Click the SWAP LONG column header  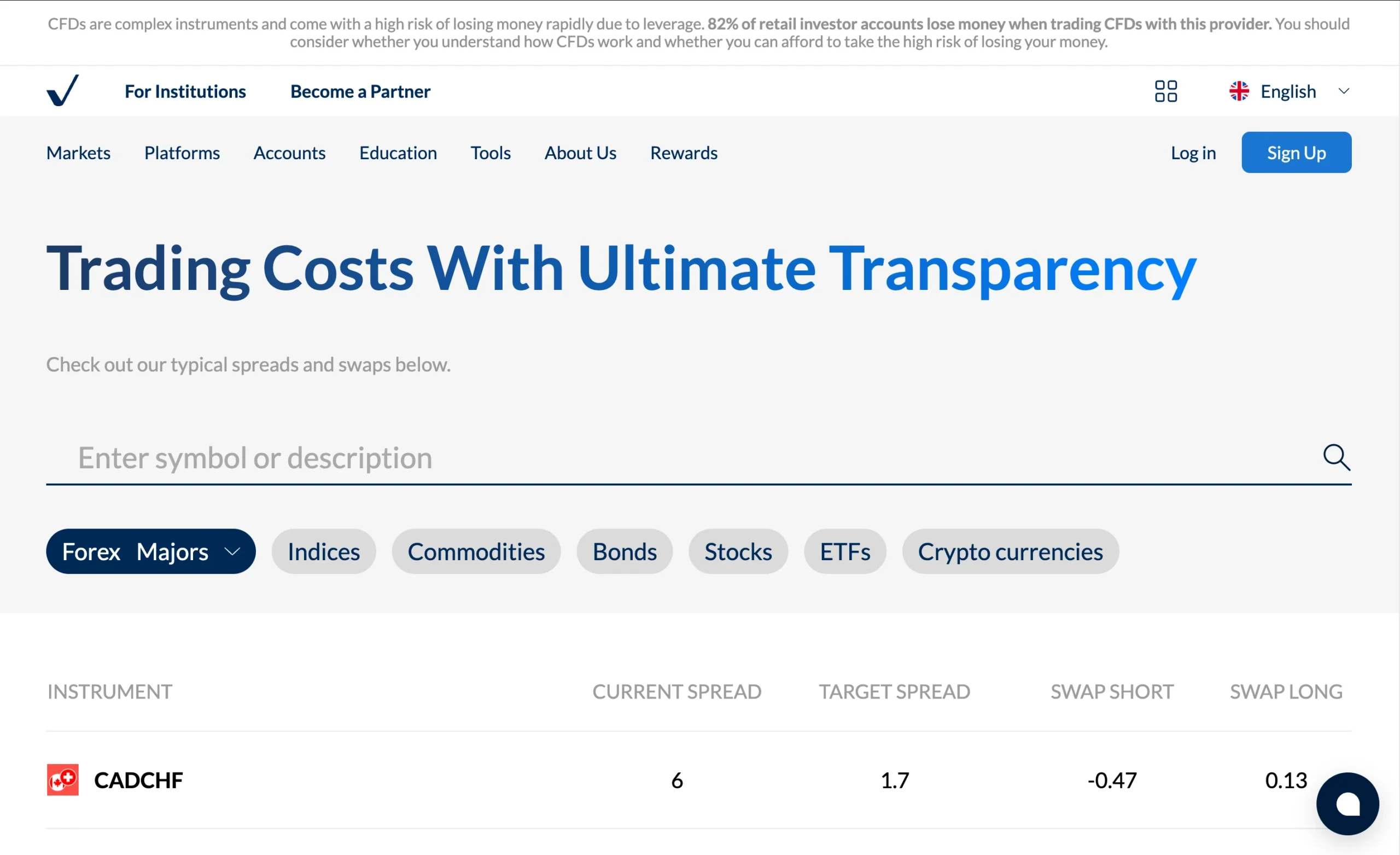point(1286,691)
